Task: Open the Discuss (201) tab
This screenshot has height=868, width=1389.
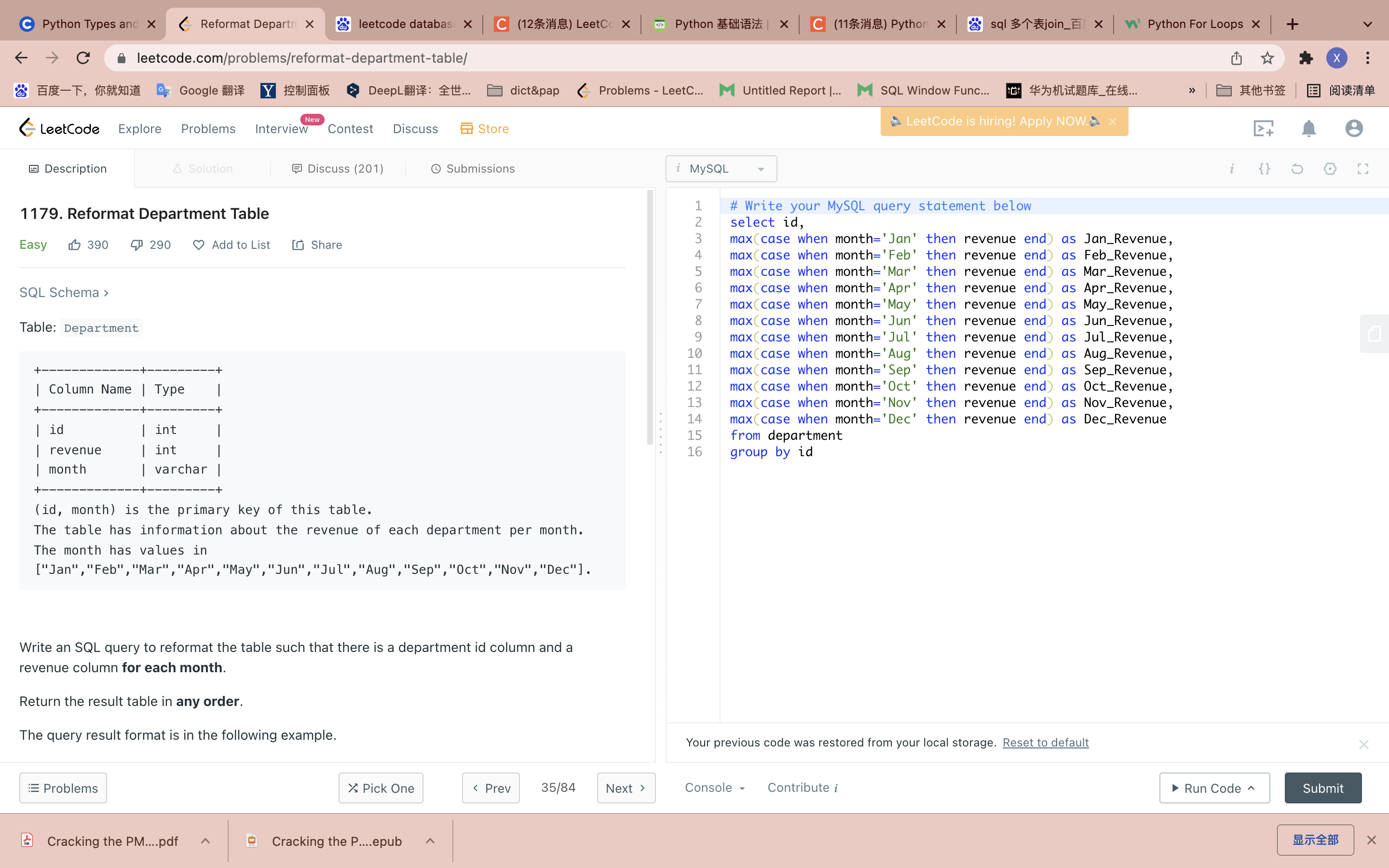Action: tap(338, 169)
